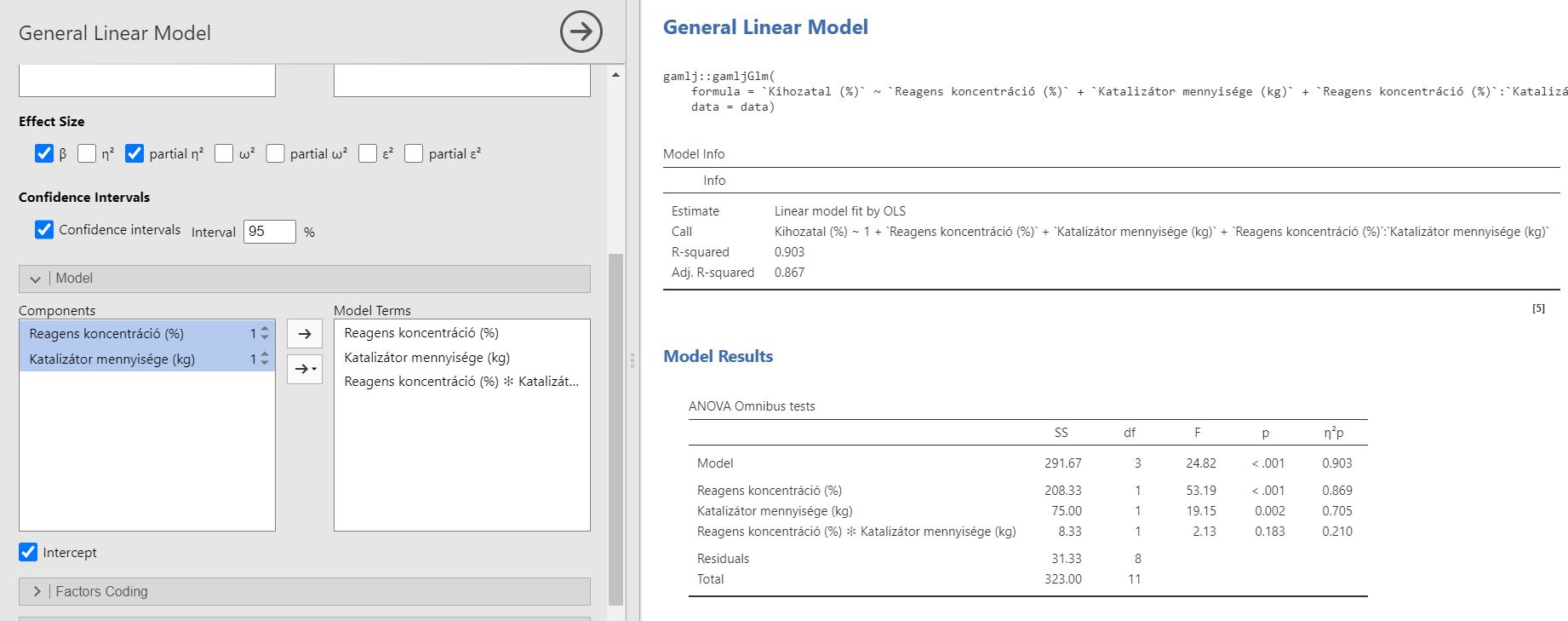Click the confidence Interval input field

[269, 232]
